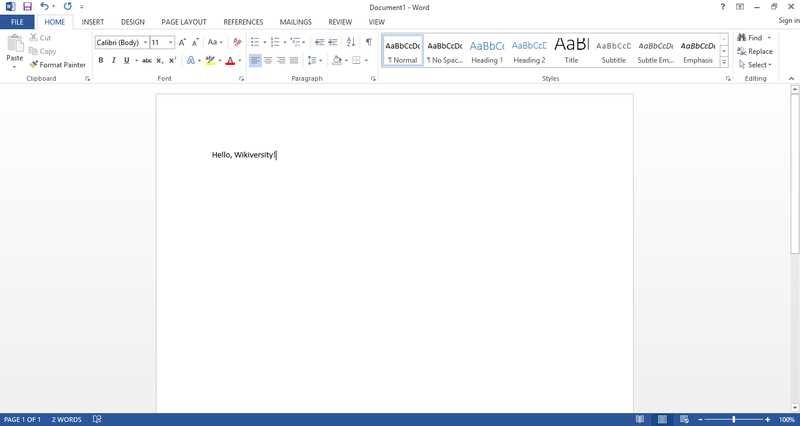Click the Sort icon in Paragraph group

click(x=351, y=42)
